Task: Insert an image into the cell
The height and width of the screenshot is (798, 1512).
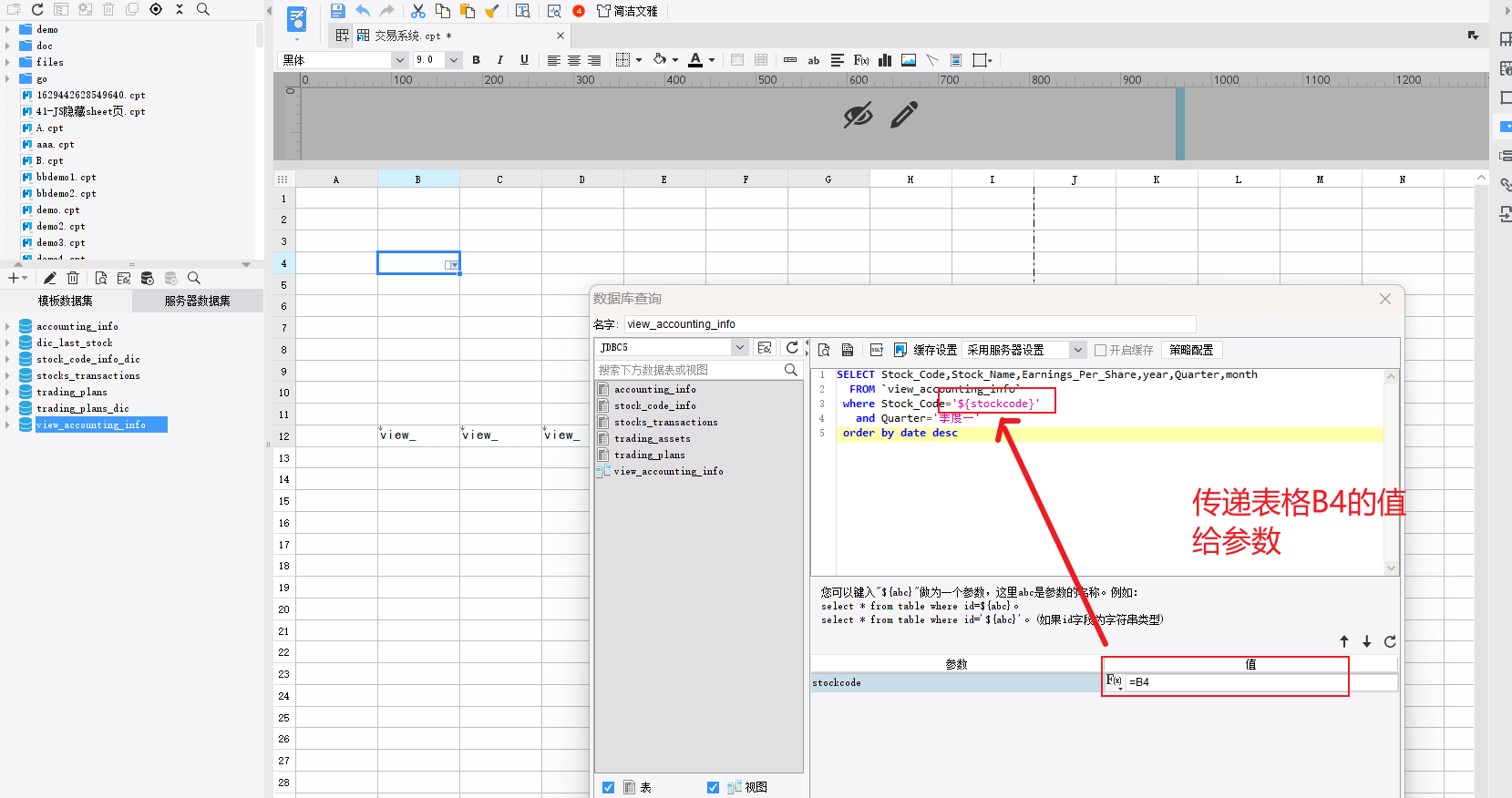Action: click(909, 60)
